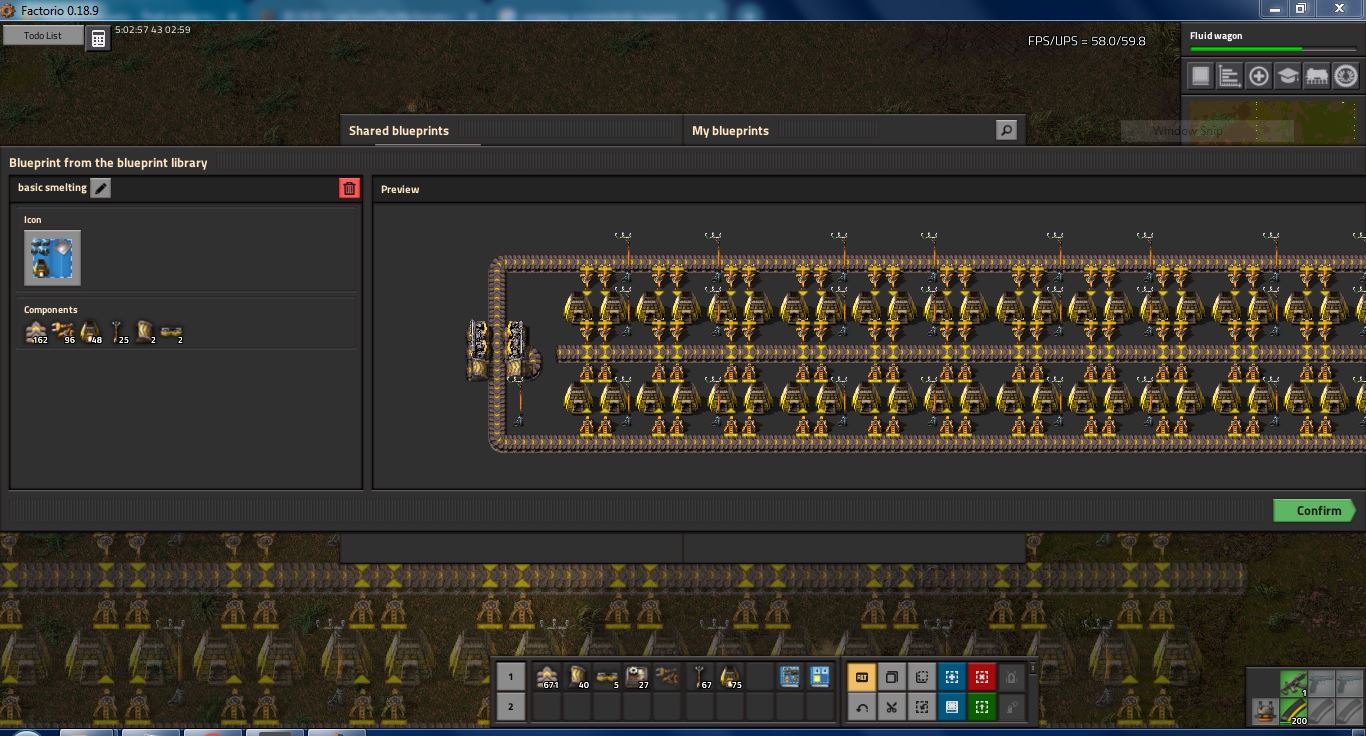The image size is (1366, 736).
Task: Open the calculator icon beside Todo List
Action: tap(98, 38)
